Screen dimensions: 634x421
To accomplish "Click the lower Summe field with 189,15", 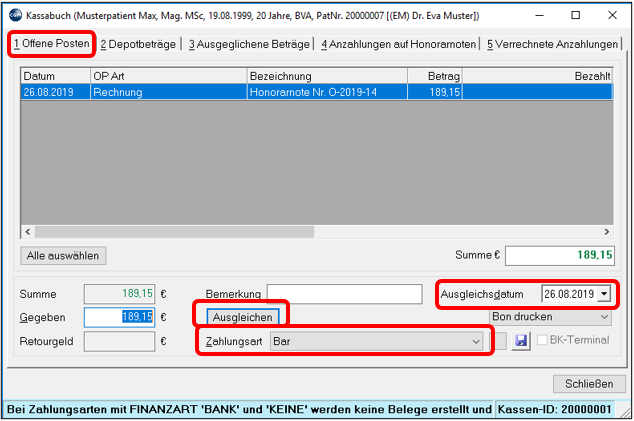I will pyautogui.click(x=119, y=294).
